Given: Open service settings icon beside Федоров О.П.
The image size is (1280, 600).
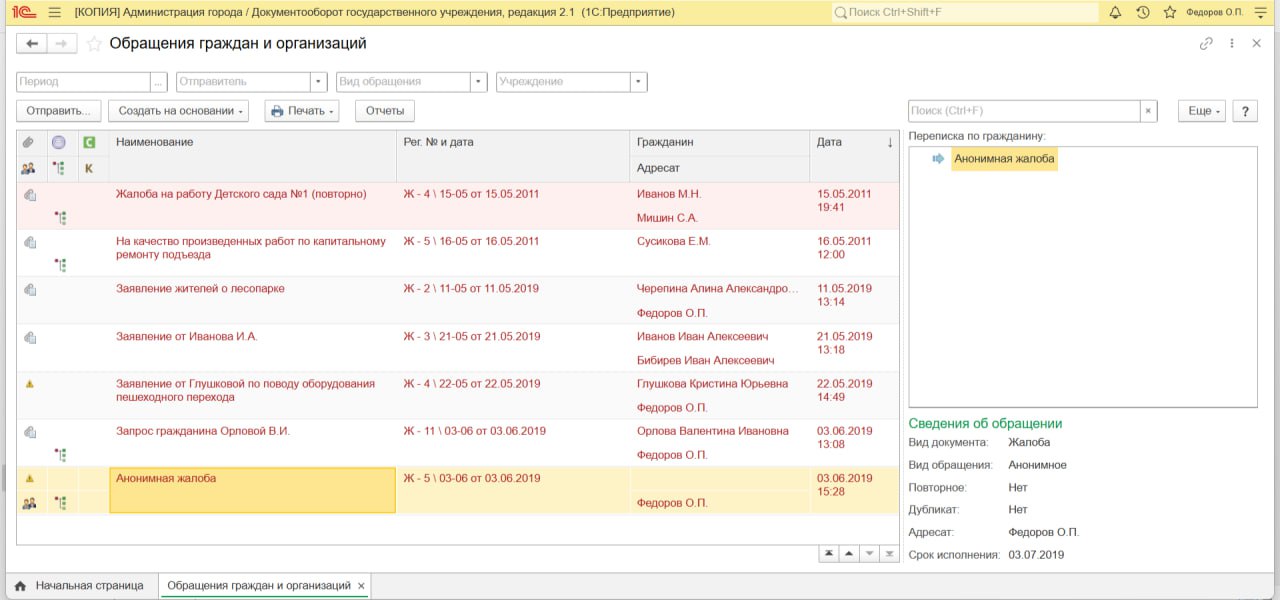Looking at the screenshot, I should pos(1259,12).
